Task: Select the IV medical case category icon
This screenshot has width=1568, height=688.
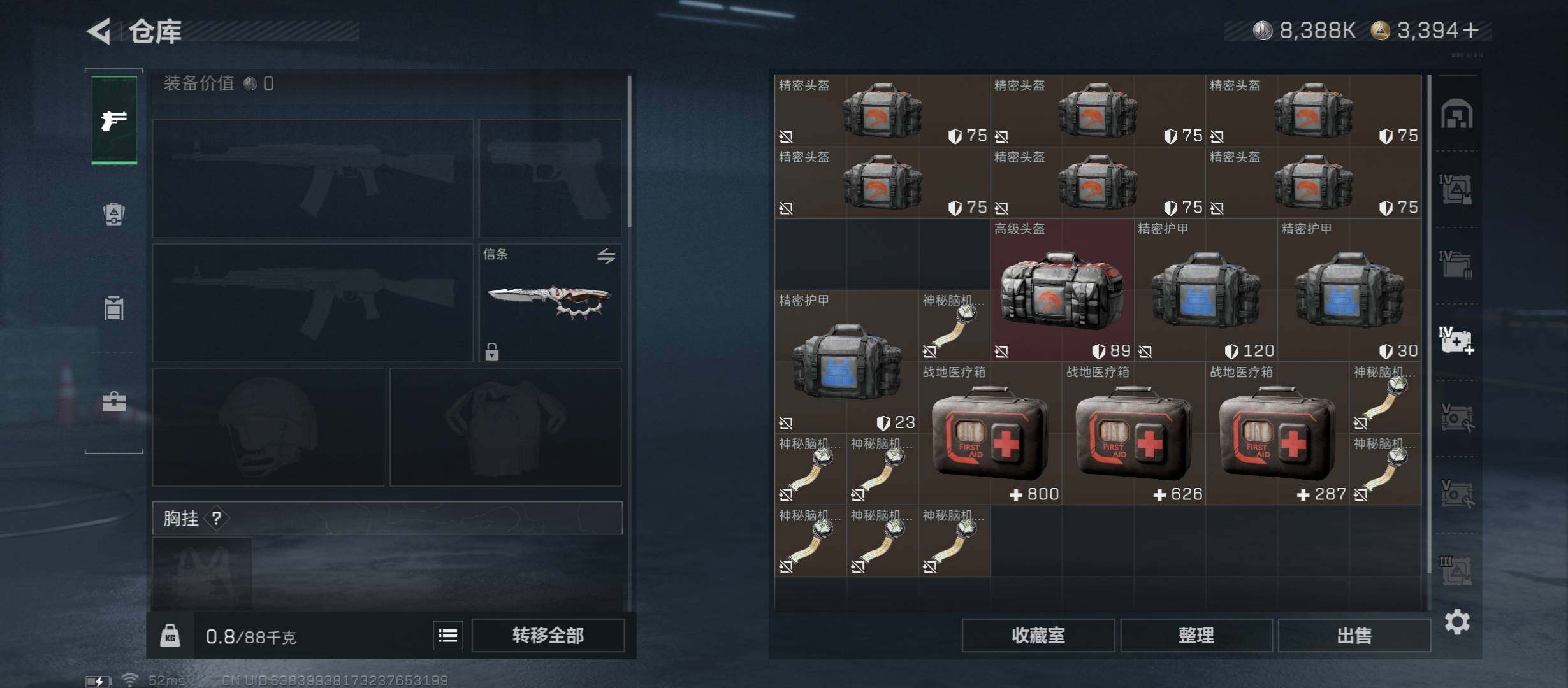Action: [1456, 341]
